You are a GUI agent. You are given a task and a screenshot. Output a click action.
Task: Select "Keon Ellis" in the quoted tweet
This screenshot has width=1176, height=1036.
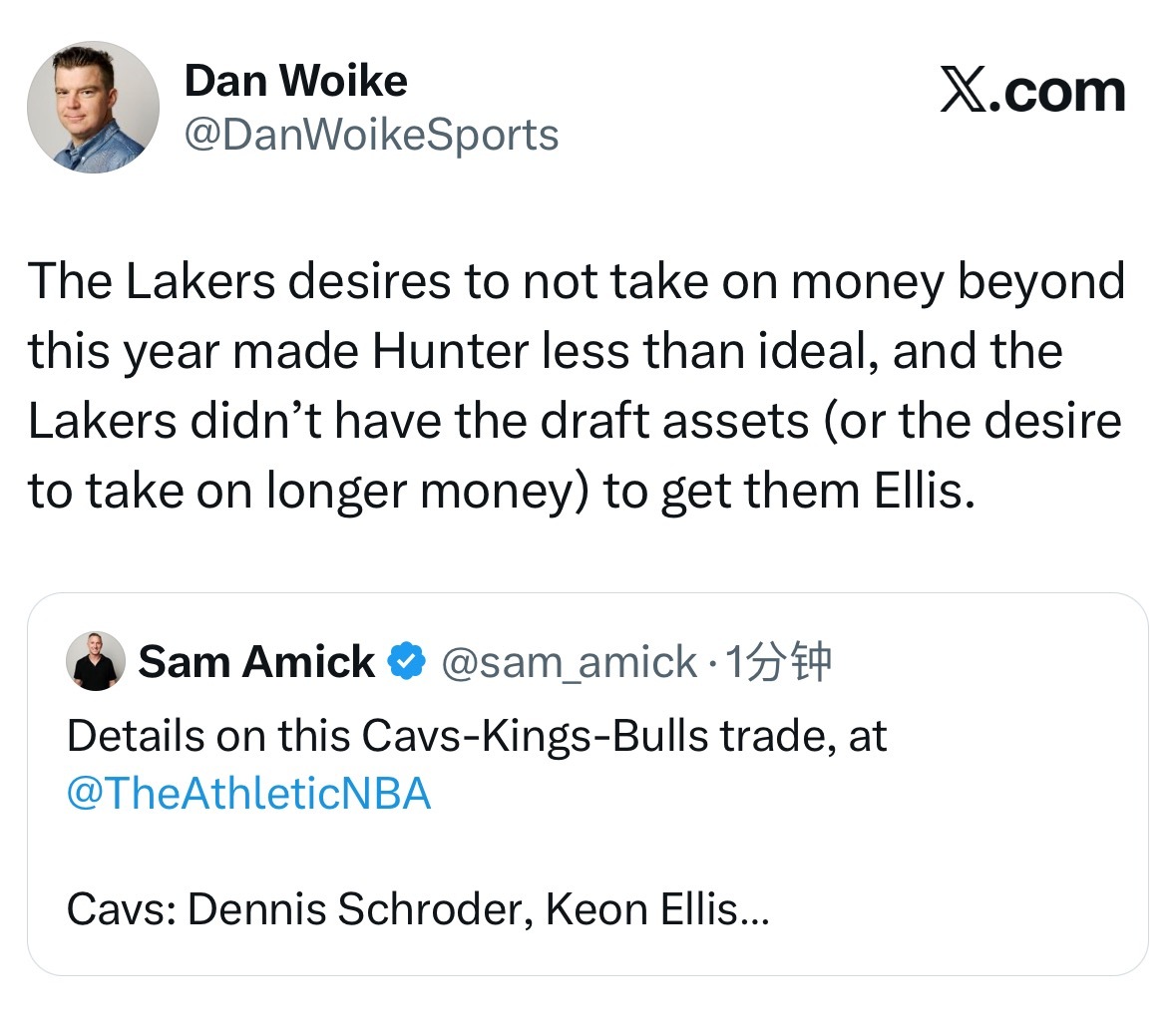coord(640,909)
